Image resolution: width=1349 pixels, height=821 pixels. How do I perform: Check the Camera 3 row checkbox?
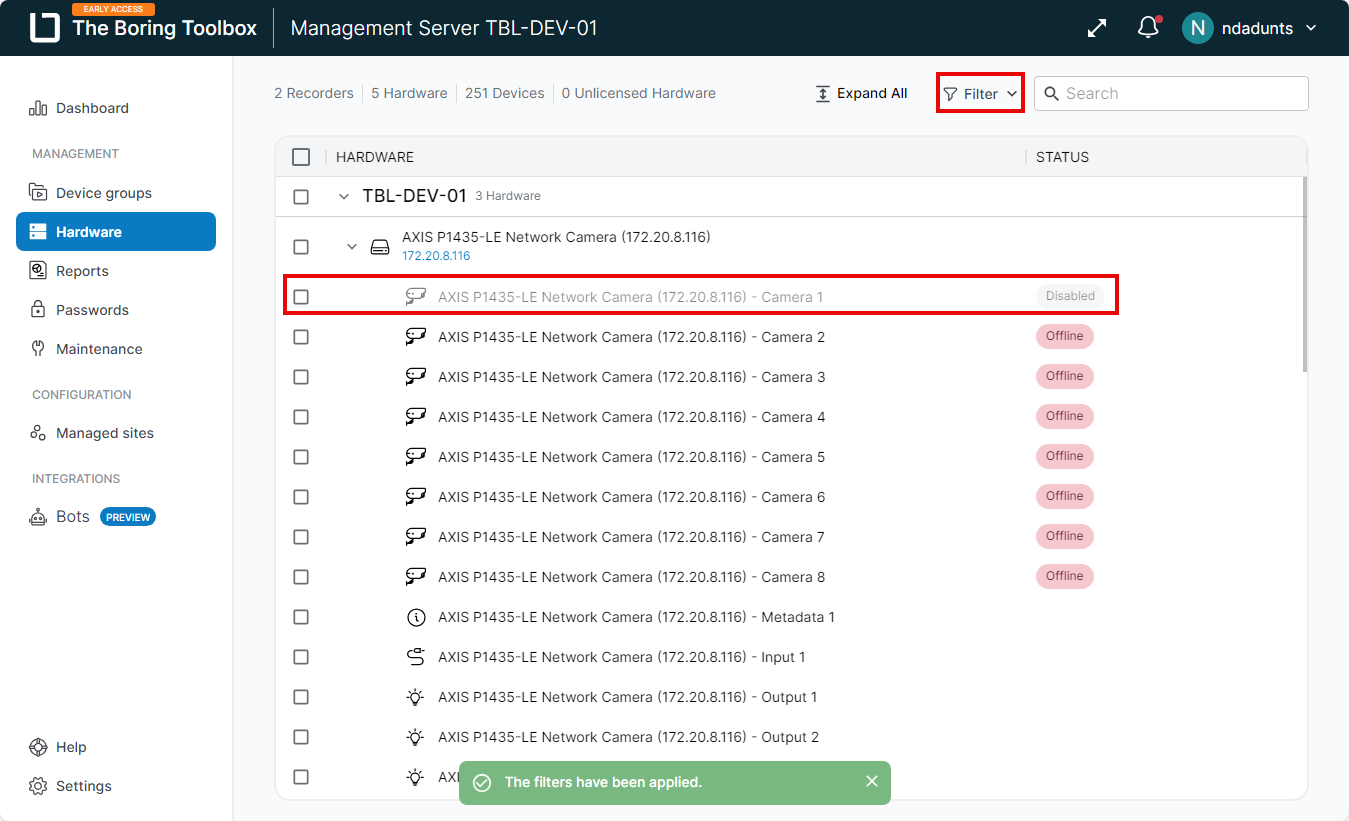point(301,377)
